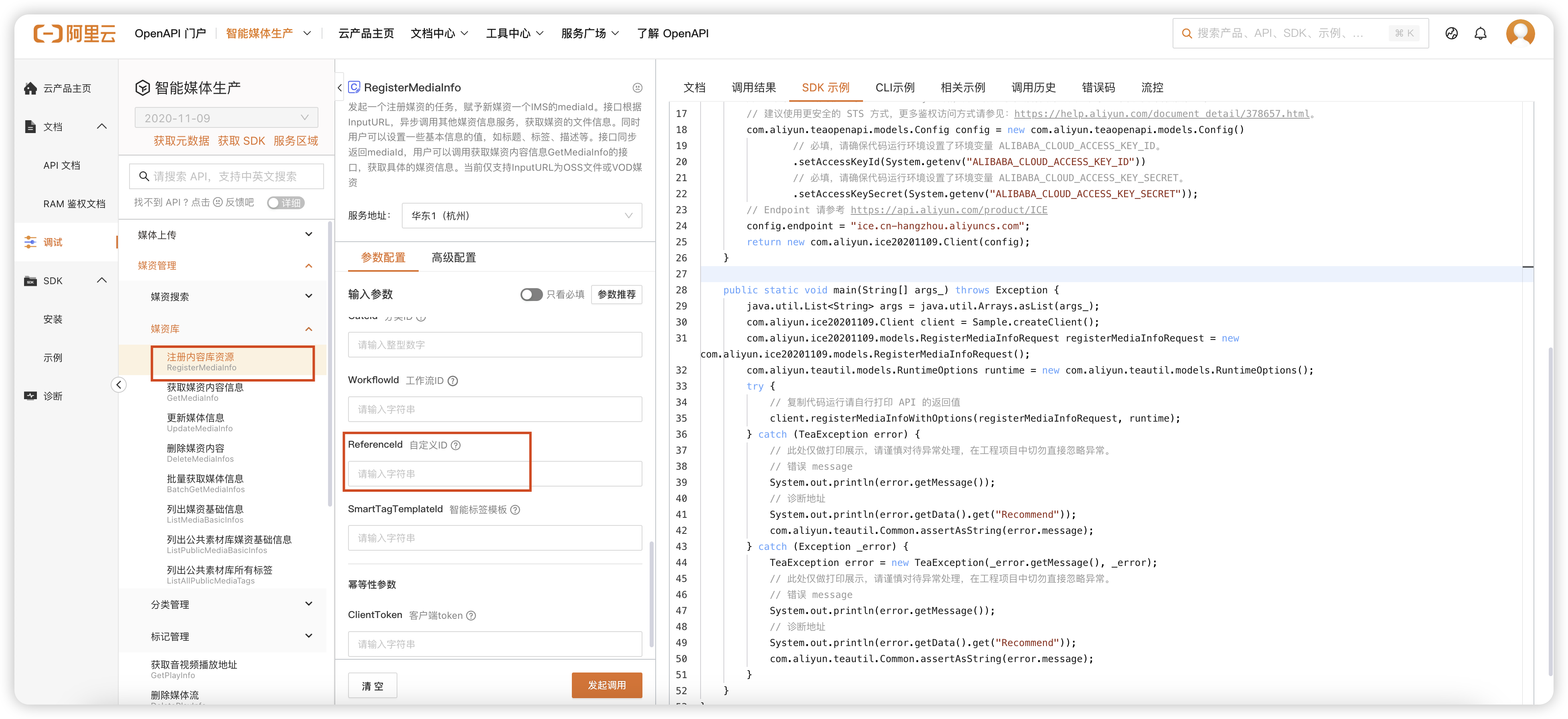
Task: Open the 了解 OpenAPI header item
Action: (x=673, y=33)
